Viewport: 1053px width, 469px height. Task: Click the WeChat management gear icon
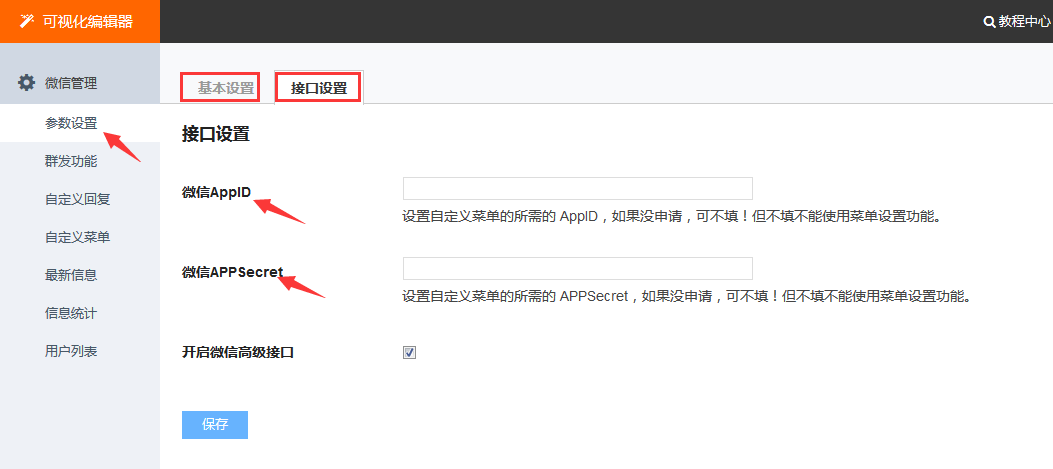(26, 83)
